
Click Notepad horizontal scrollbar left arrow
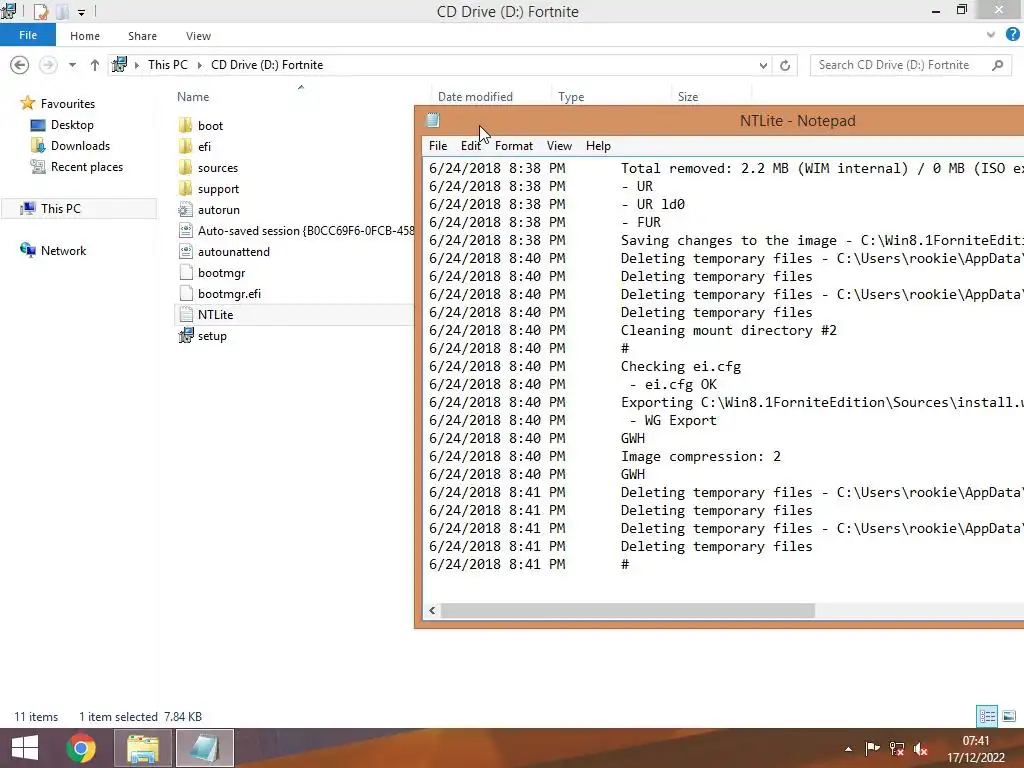[x=432, y=611]
